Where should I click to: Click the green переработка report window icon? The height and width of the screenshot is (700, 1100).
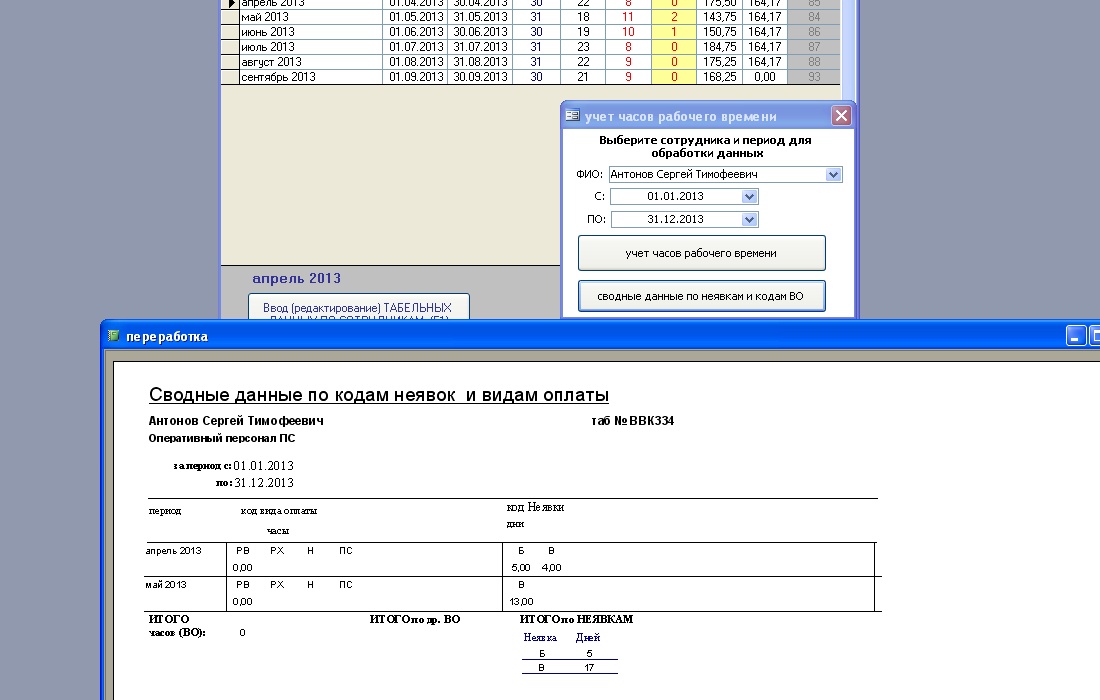tap(114, 336)
